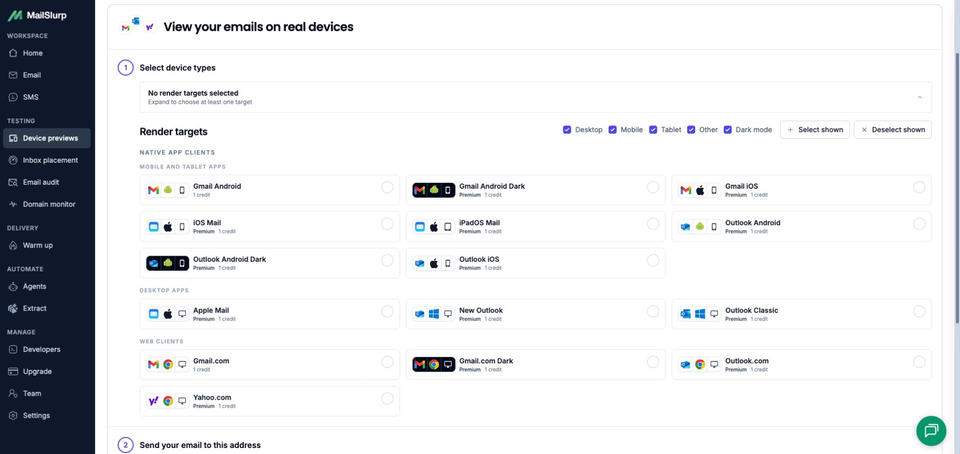Click the Windows logo on New Outlook card
This screenshot has height=454, width=960.
pyautogui.click(x=434, y=314)
